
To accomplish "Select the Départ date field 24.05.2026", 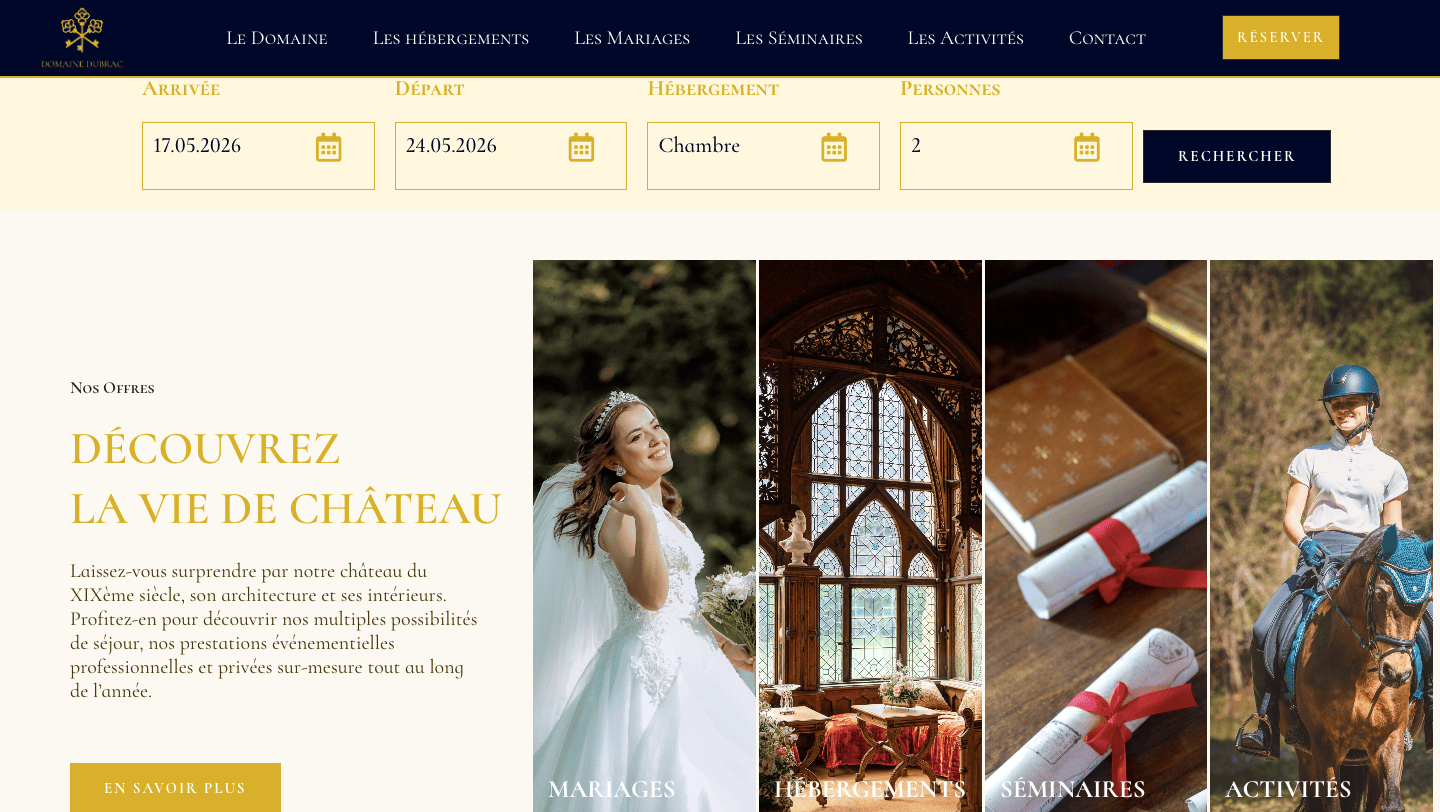I will (511, 156).
